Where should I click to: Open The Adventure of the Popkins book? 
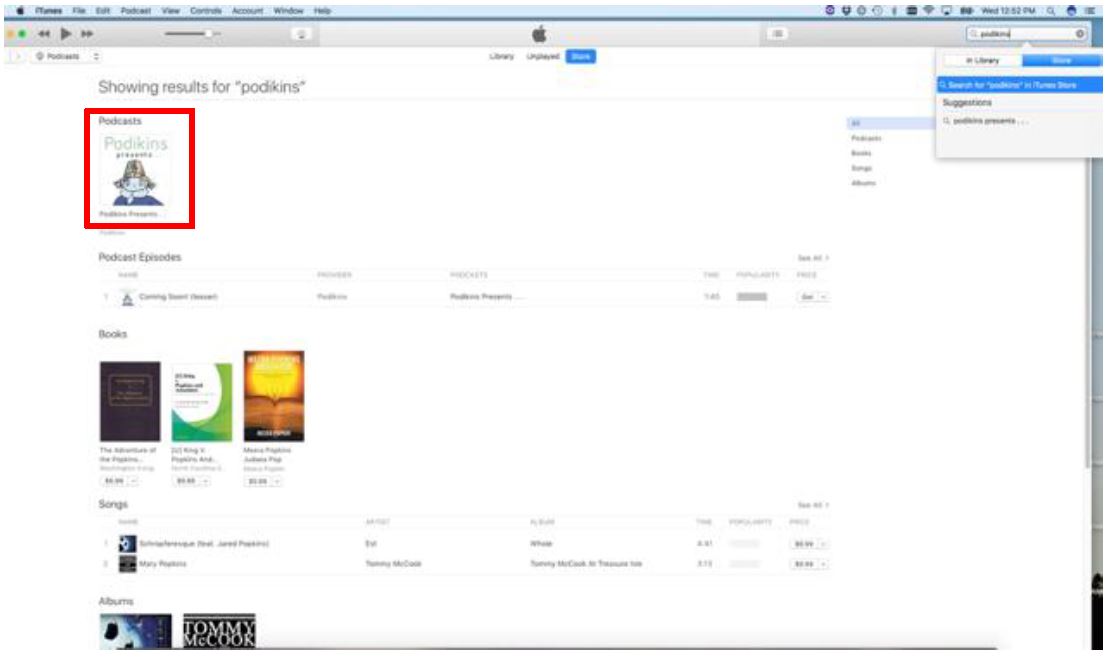(130, 401)
